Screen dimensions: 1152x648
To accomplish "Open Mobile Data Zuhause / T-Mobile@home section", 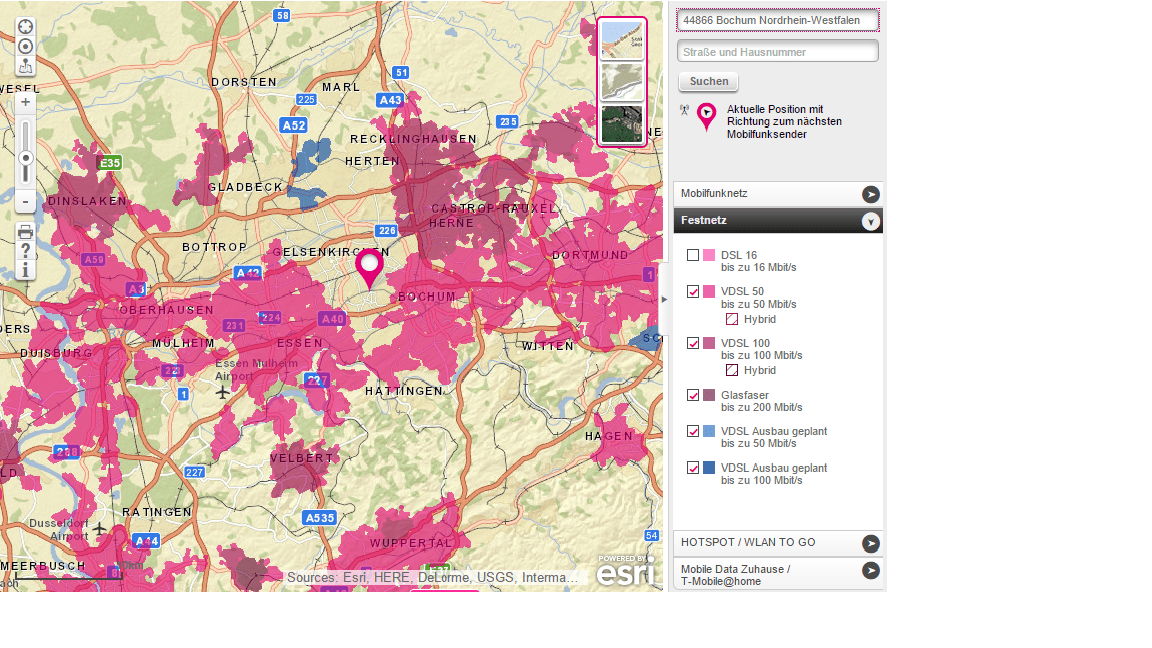I will coord(871,571).
